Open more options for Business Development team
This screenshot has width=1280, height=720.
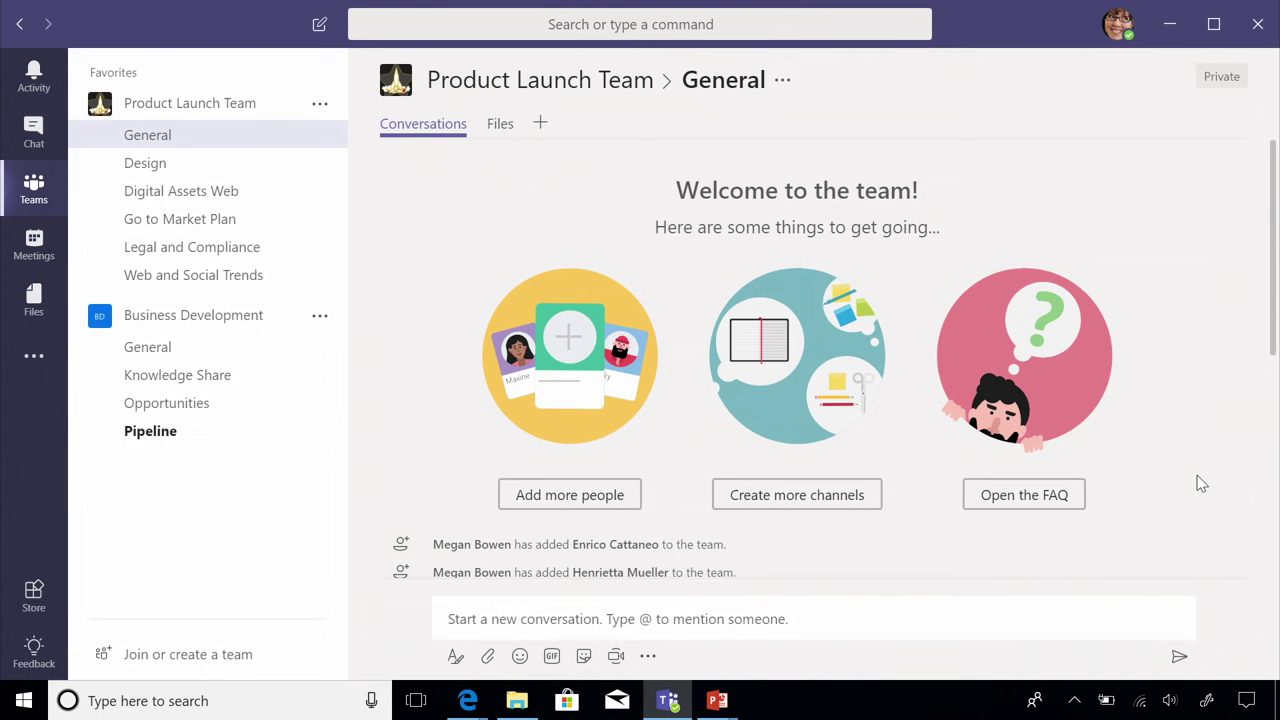click(320, 315)
